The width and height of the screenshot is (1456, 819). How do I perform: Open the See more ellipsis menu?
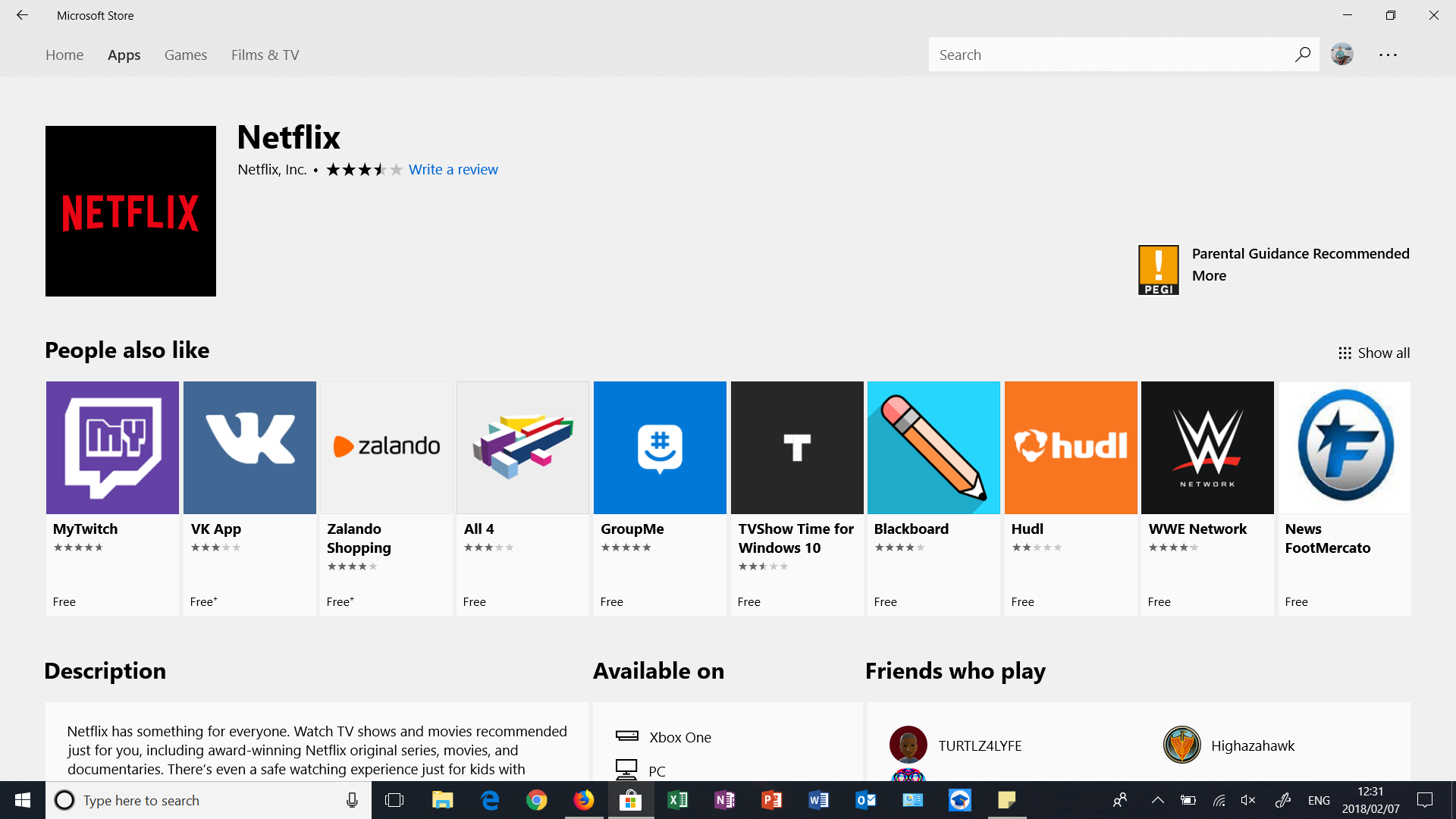[x=1388, y=55]
